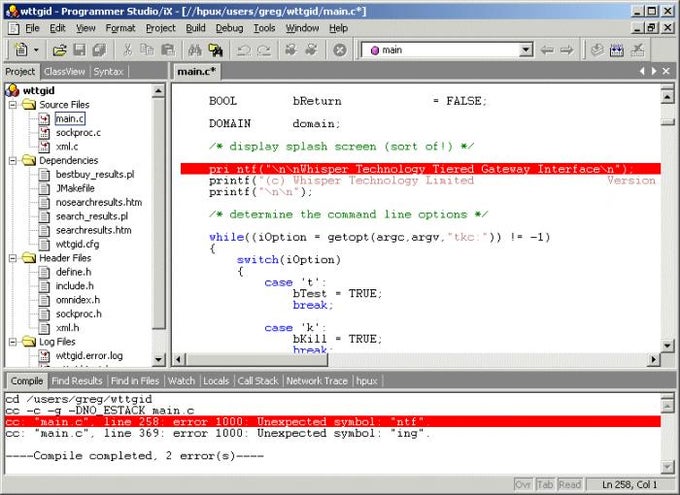680x495 pixels.
Task: Open the File menu
Action: pyautogui.click(x=33, y=28)
